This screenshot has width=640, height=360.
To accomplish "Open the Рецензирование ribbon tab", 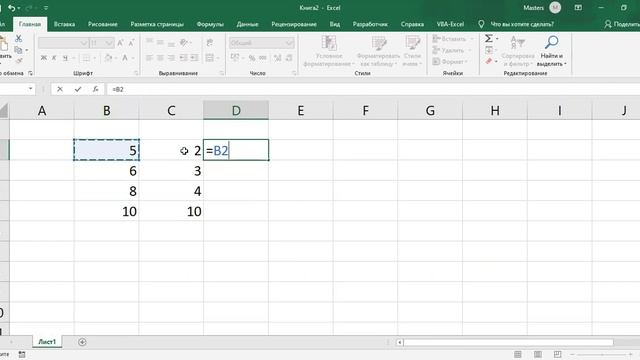I will pyautogui.click(x=294, y=24).
